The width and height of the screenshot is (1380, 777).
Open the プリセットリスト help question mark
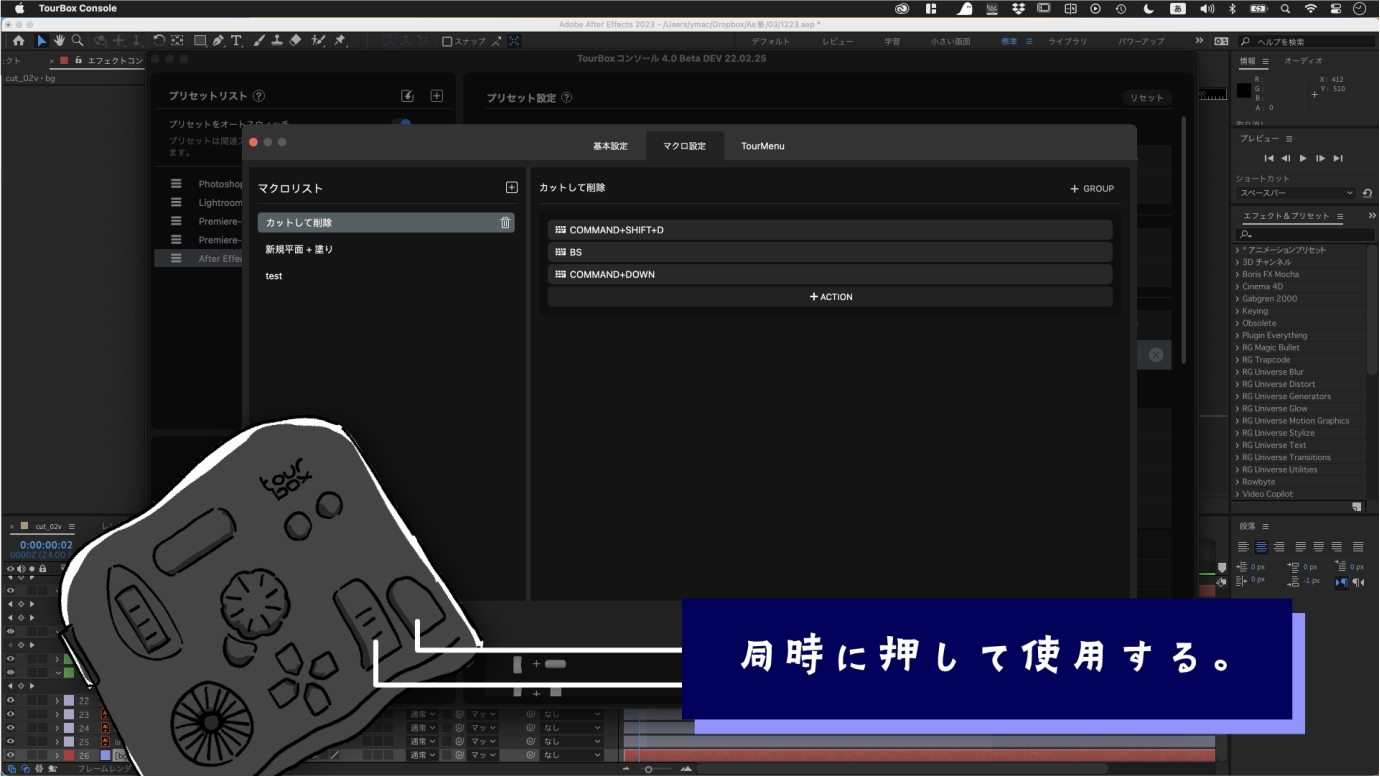point(259,96)
